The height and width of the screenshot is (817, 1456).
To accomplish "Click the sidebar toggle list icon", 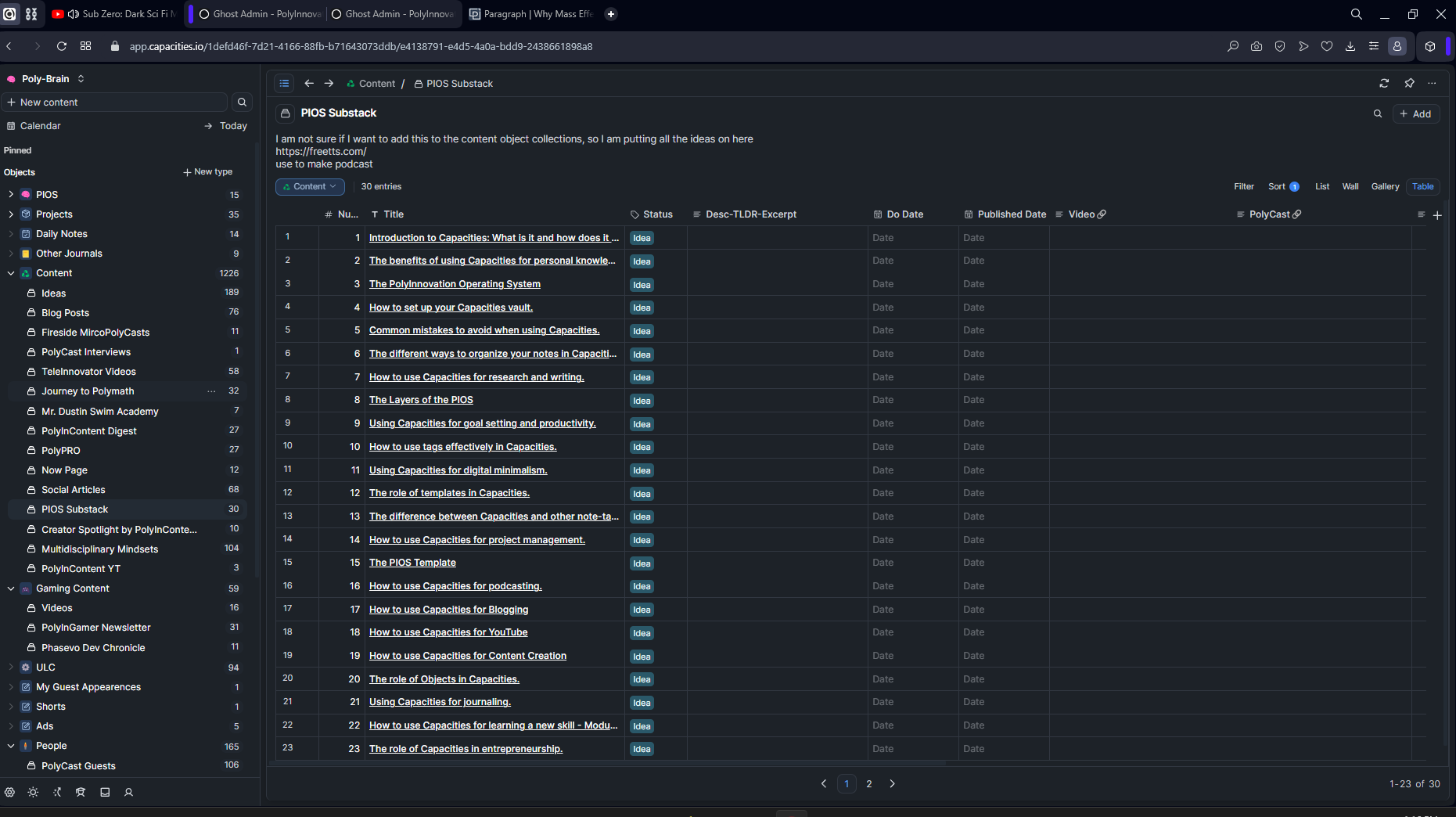I will point(284,83).
